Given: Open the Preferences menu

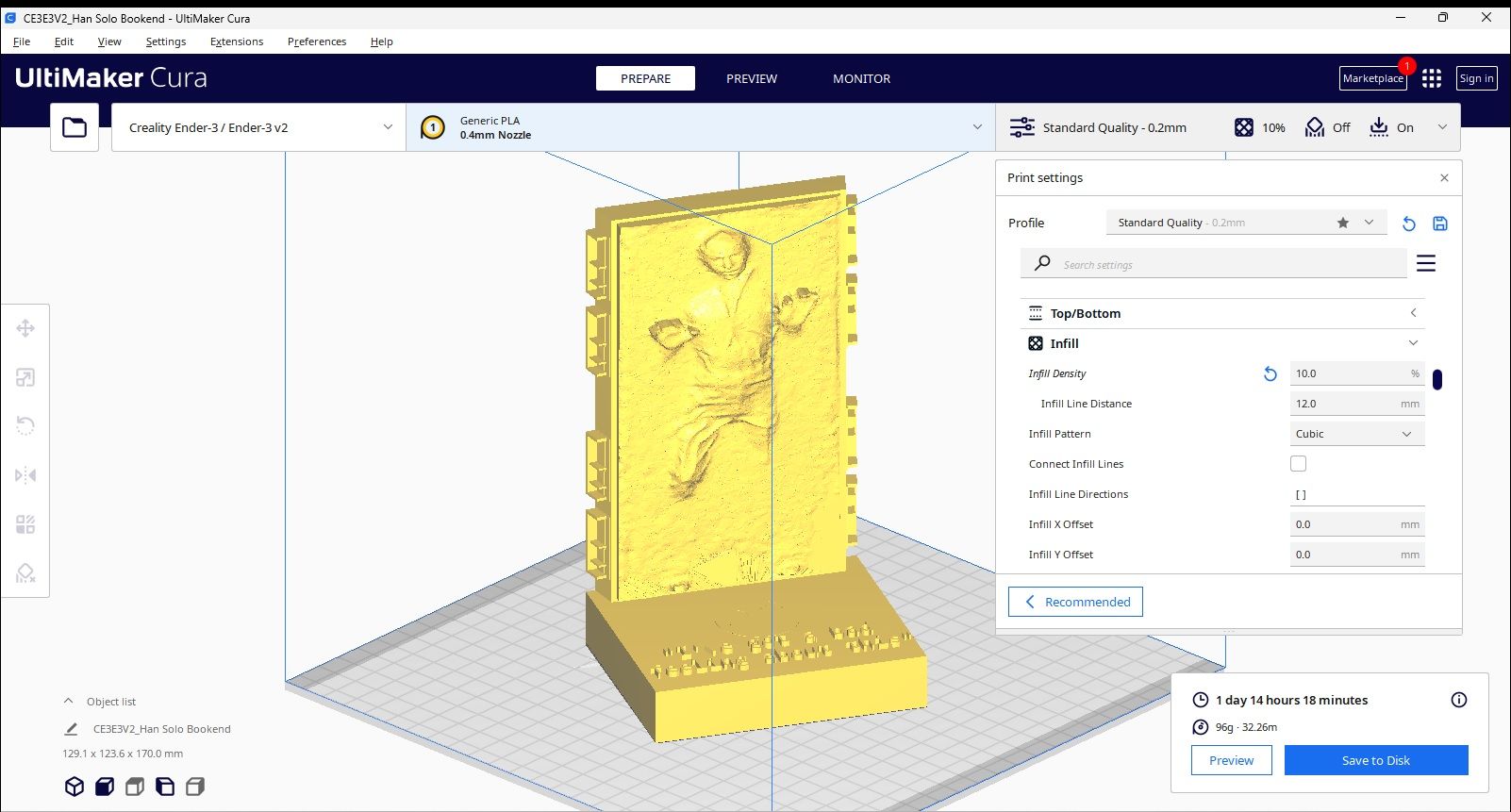Looking at the screenshot, I should coord(317,41).
